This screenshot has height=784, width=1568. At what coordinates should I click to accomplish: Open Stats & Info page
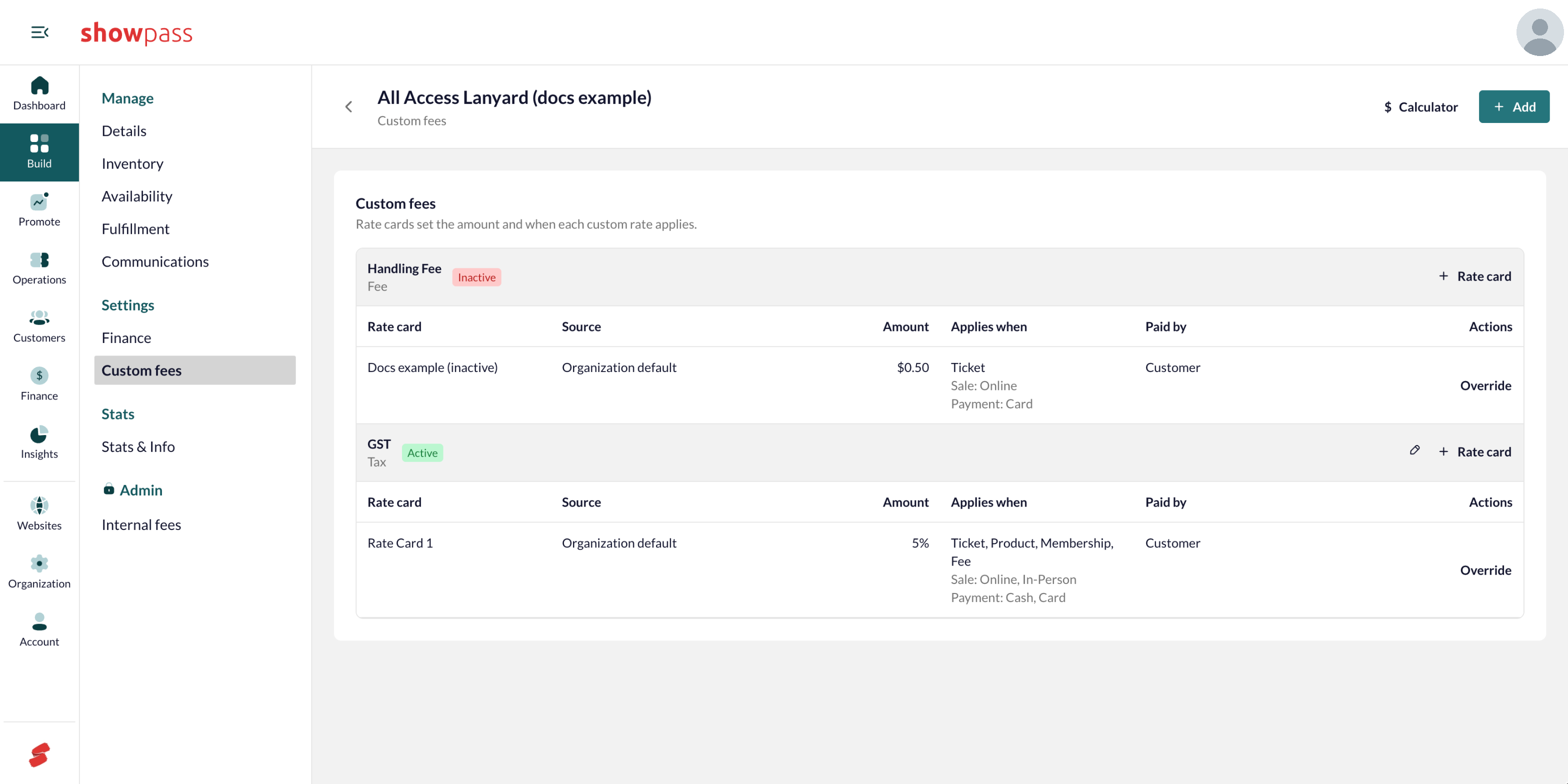pyautogui.click(x=138, y=447)
